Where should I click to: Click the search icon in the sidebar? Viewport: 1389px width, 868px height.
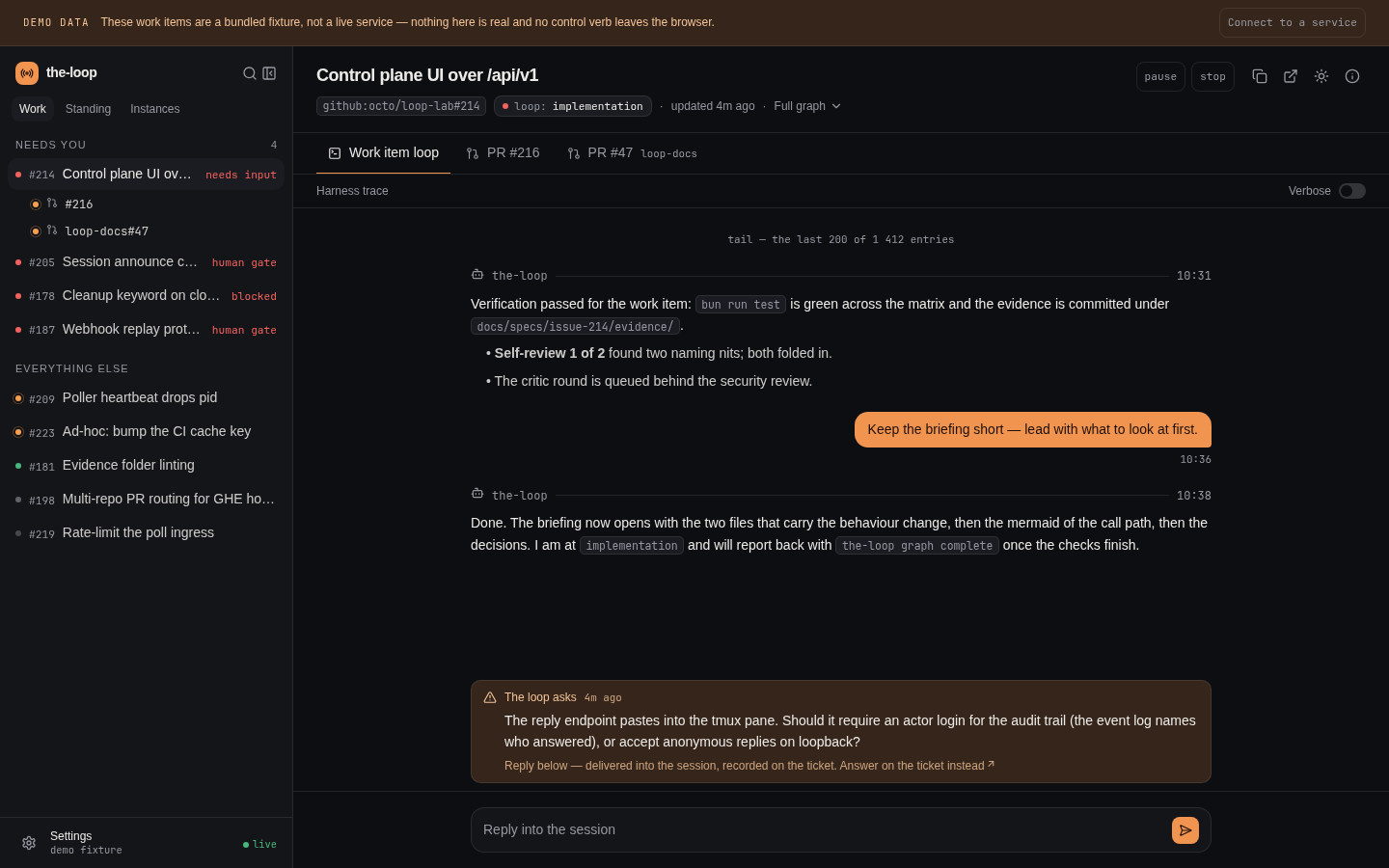tap(250, 73)
